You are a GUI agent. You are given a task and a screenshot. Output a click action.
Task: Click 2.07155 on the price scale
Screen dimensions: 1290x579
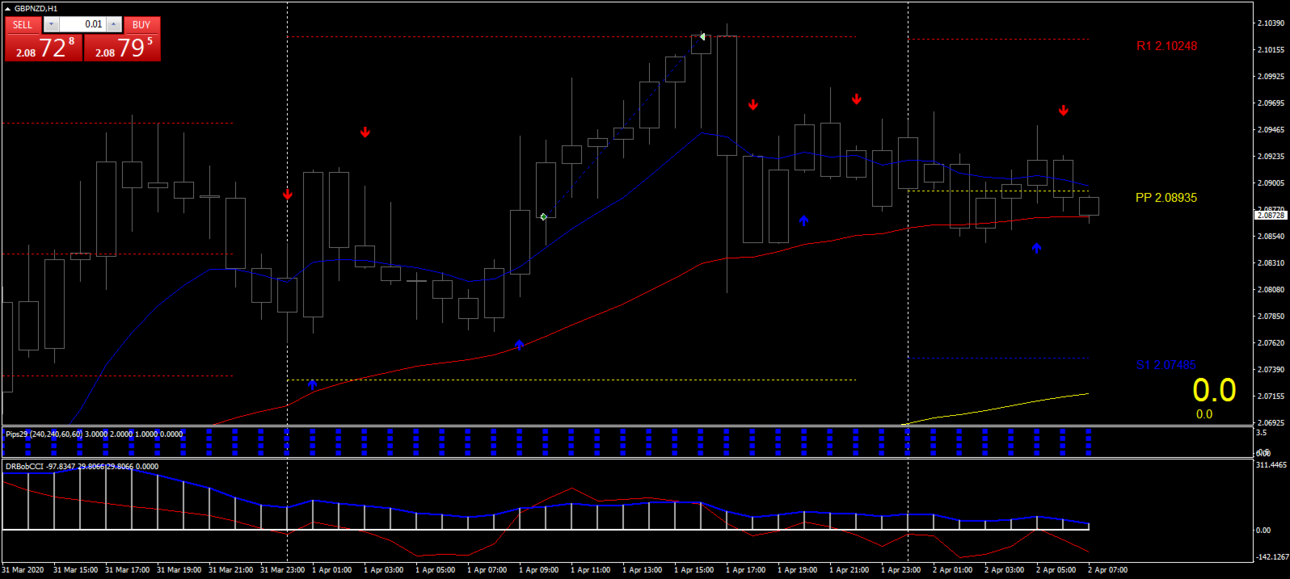(x=1273, y=396)
